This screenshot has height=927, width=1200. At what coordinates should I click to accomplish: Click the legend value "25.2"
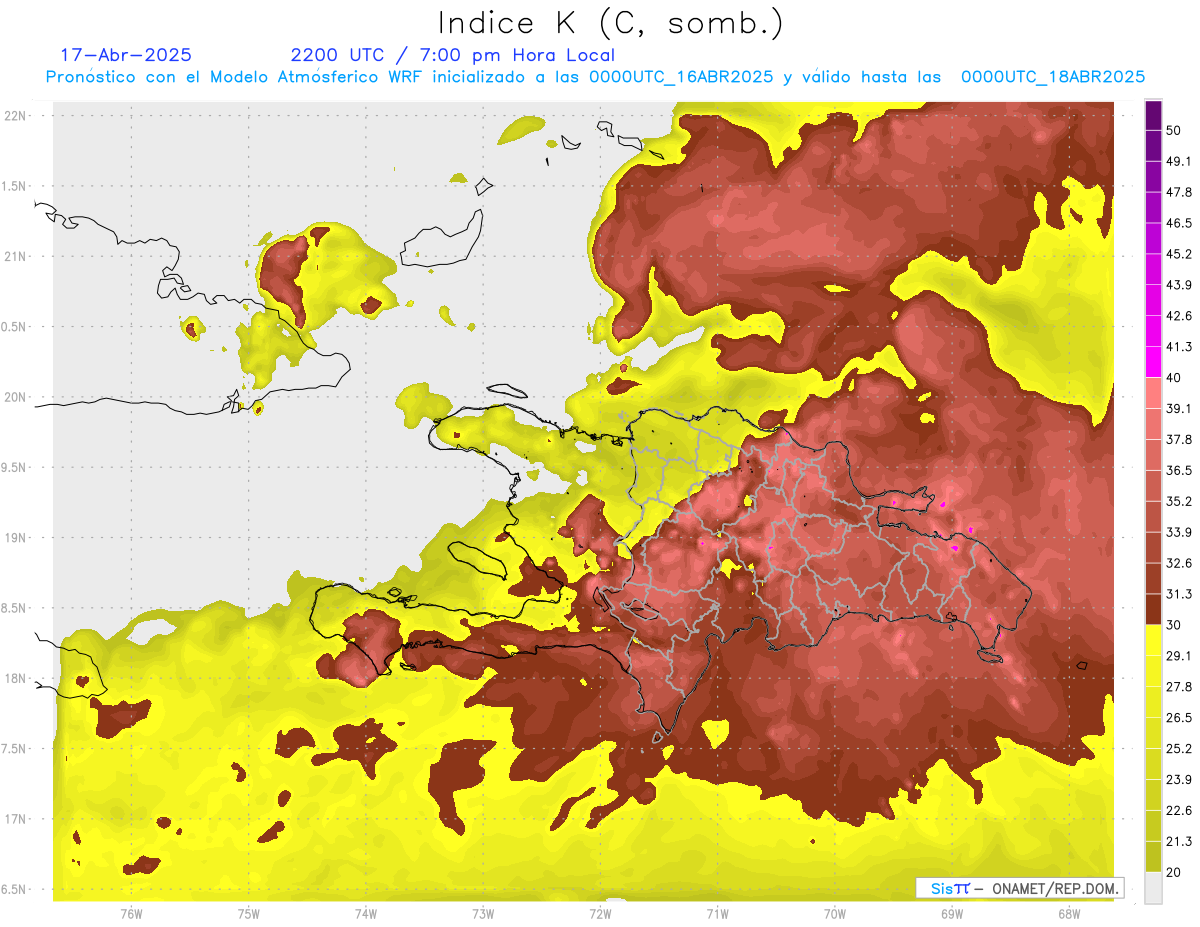coord(1179,748)
